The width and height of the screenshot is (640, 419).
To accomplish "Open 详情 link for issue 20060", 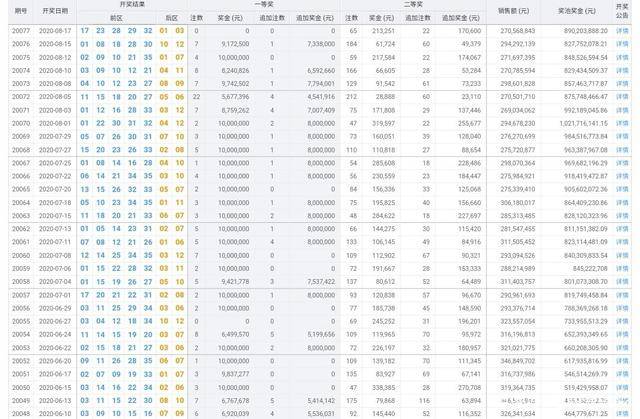I will coord(622,255).
